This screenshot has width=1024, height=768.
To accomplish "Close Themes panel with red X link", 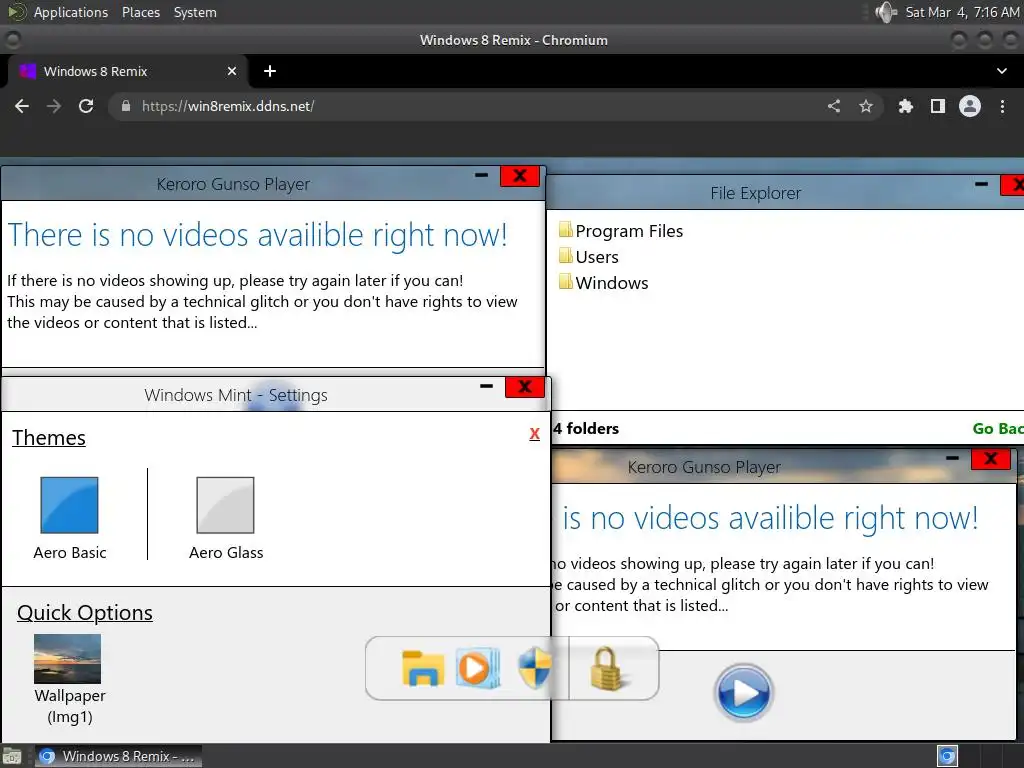I will tap(534, 434).
